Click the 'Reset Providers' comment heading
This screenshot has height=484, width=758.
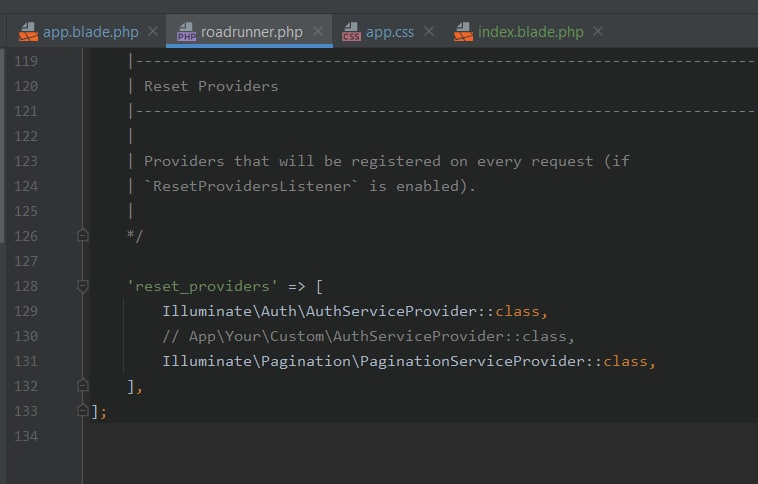coord(211,87)
